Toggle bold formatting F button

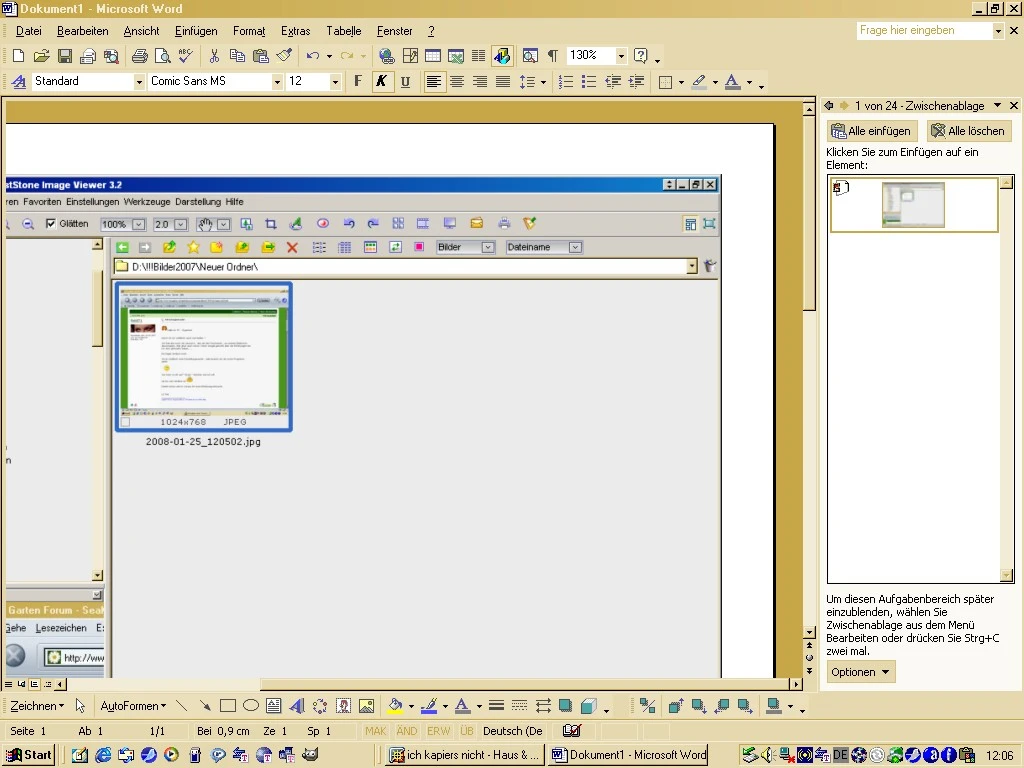pyautogui.click(x=358, y=82)
